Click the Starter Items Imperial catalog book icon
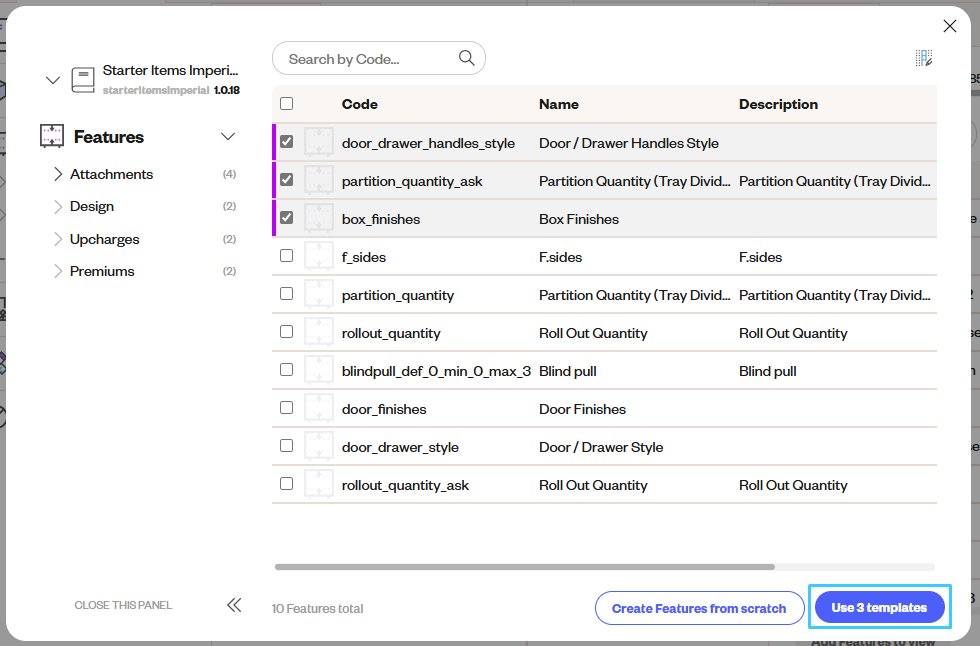 coord(81,79)
